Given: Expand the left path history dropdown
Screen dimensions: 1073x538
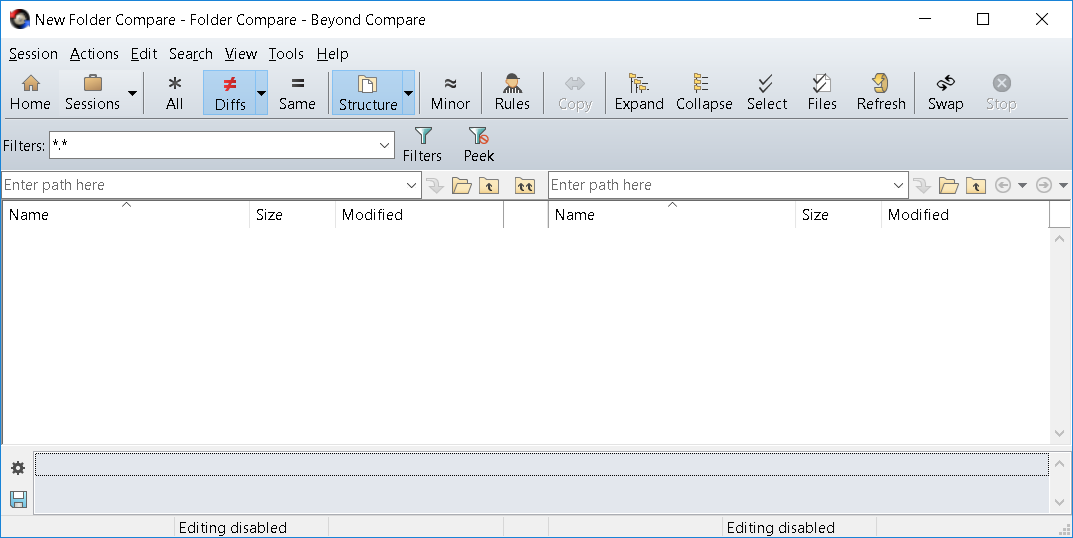Looking at the screenshot, I should click(411, 185).
